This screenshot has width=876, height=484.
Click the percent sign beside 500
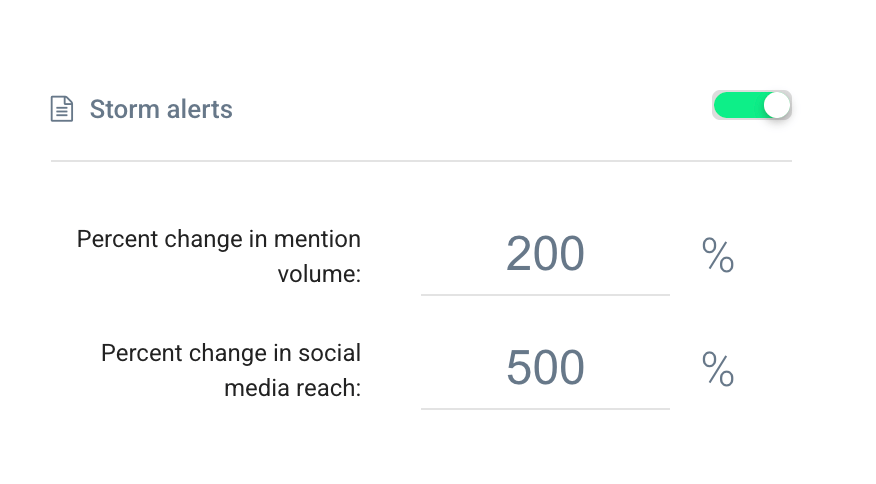pos(718,369)
